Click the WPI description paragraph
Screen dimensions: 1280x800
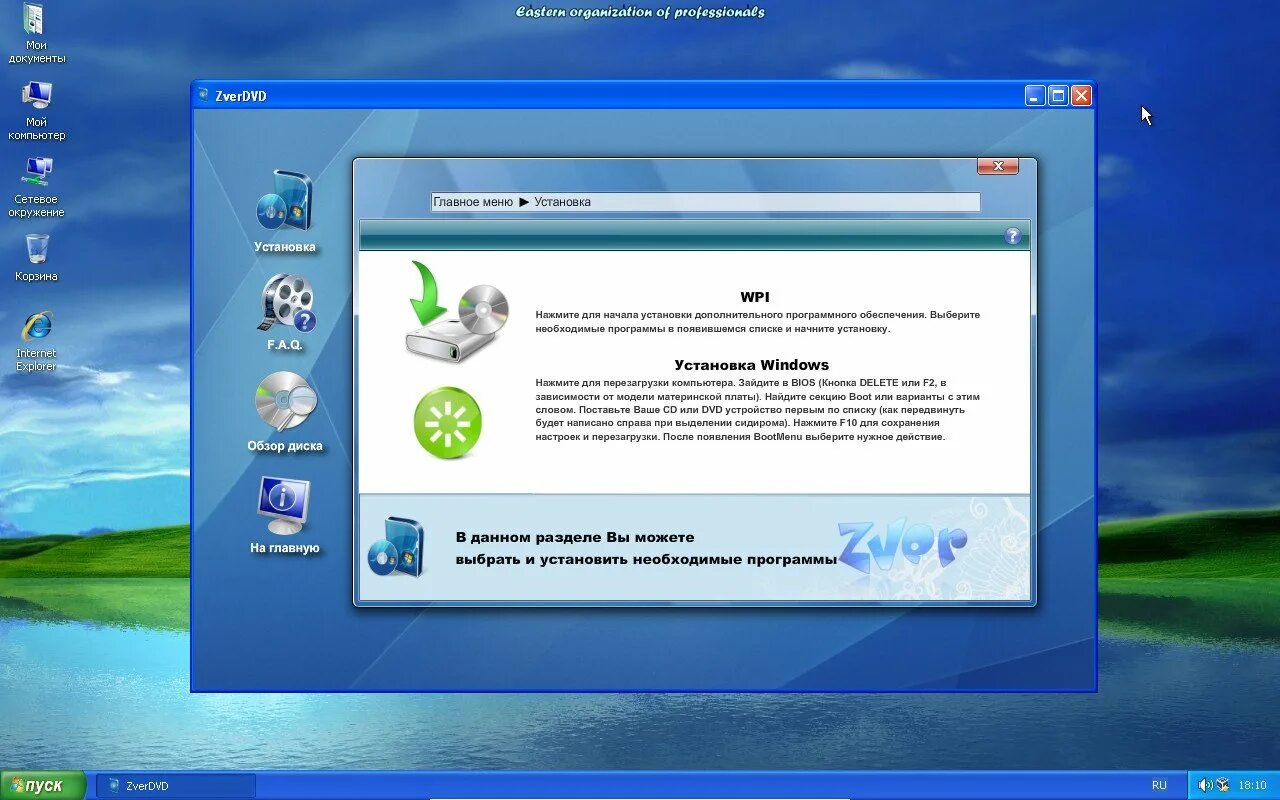click(757, 321)
